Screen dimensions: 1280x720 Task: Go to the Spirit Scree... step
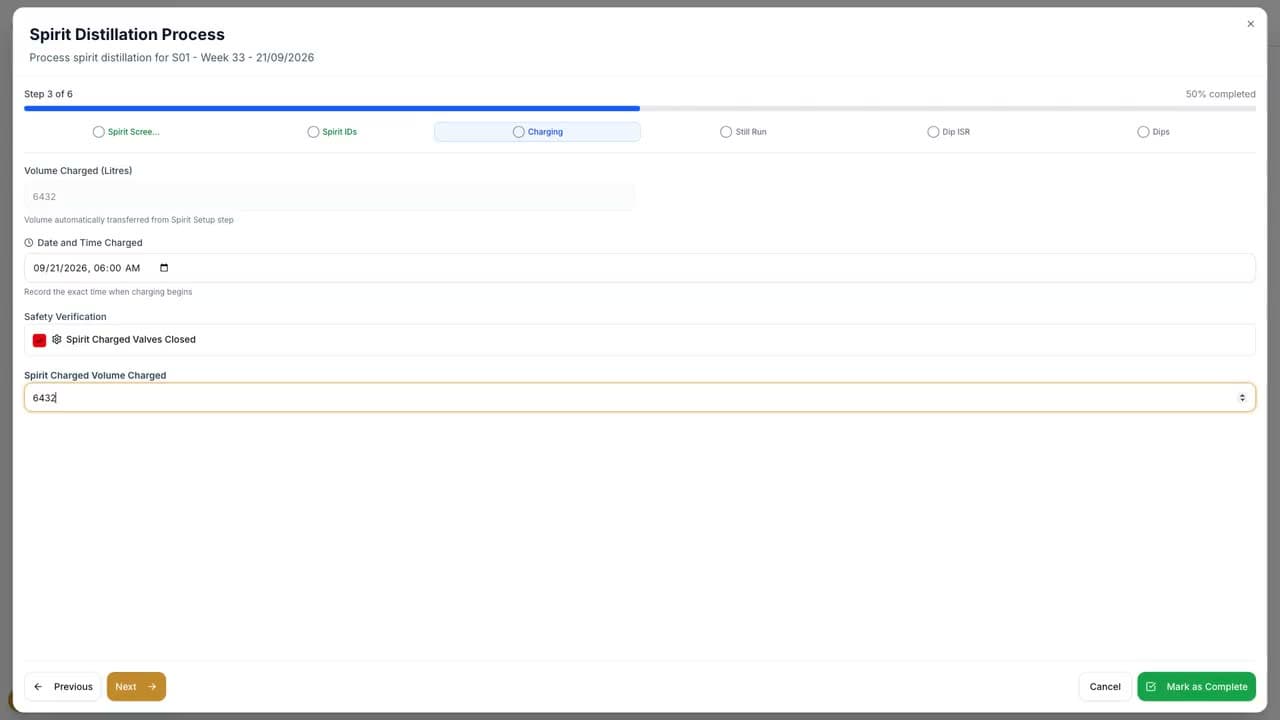point(126,132)
